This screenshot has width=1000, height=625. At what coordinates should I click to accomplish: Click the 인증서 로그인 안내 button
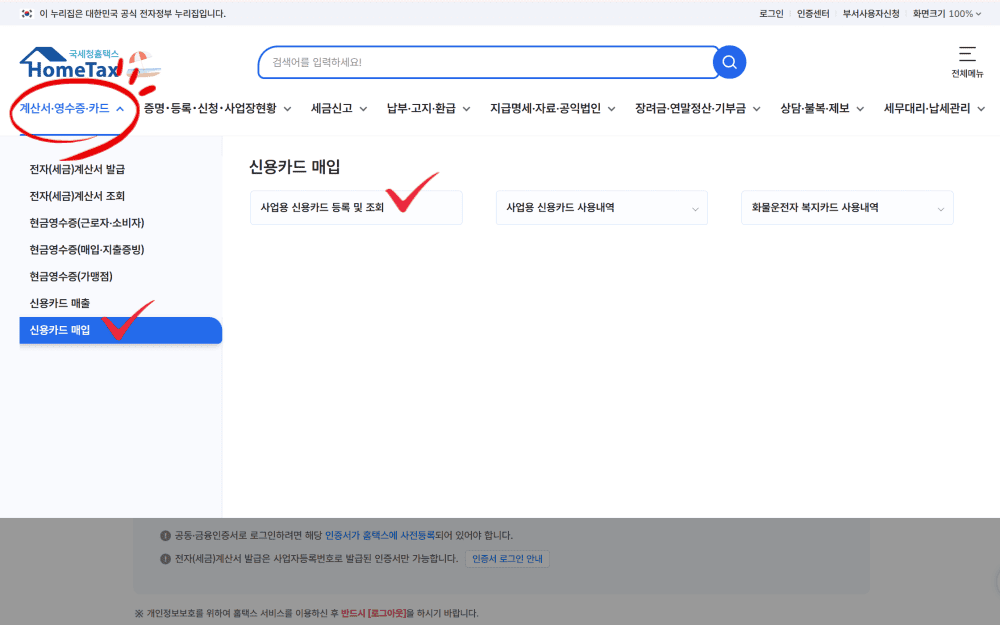pos(507,559)
